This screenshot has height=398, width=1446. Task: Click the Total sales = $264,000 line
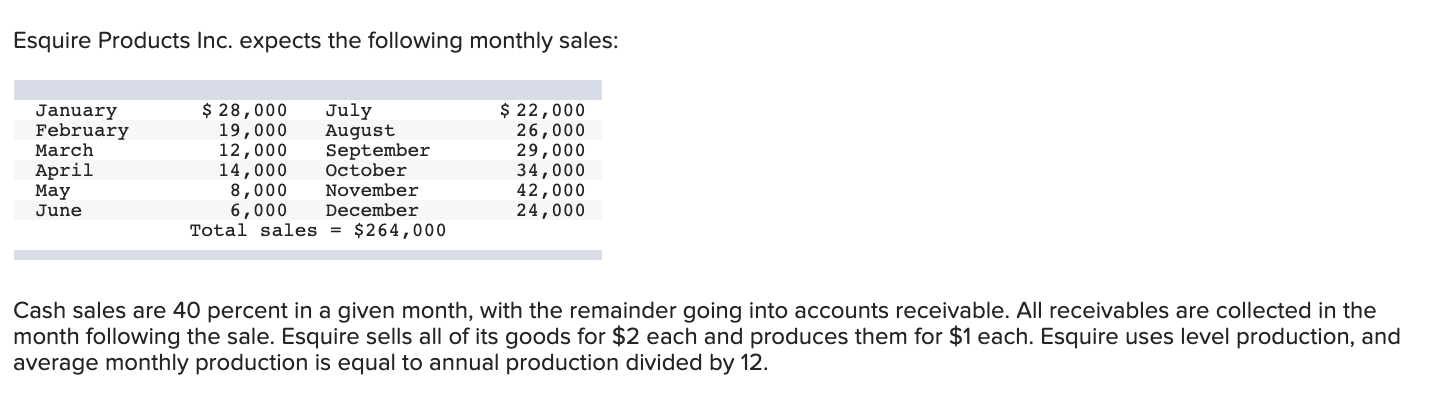(x=318, y=230)
